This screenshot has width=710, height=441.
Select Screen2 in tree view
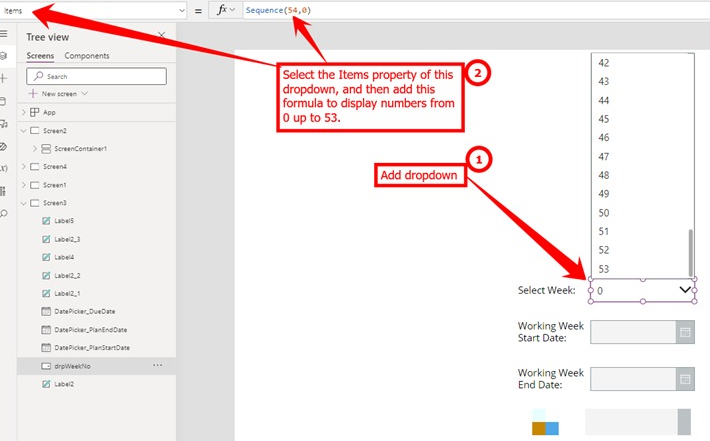[x=55, y=130]
